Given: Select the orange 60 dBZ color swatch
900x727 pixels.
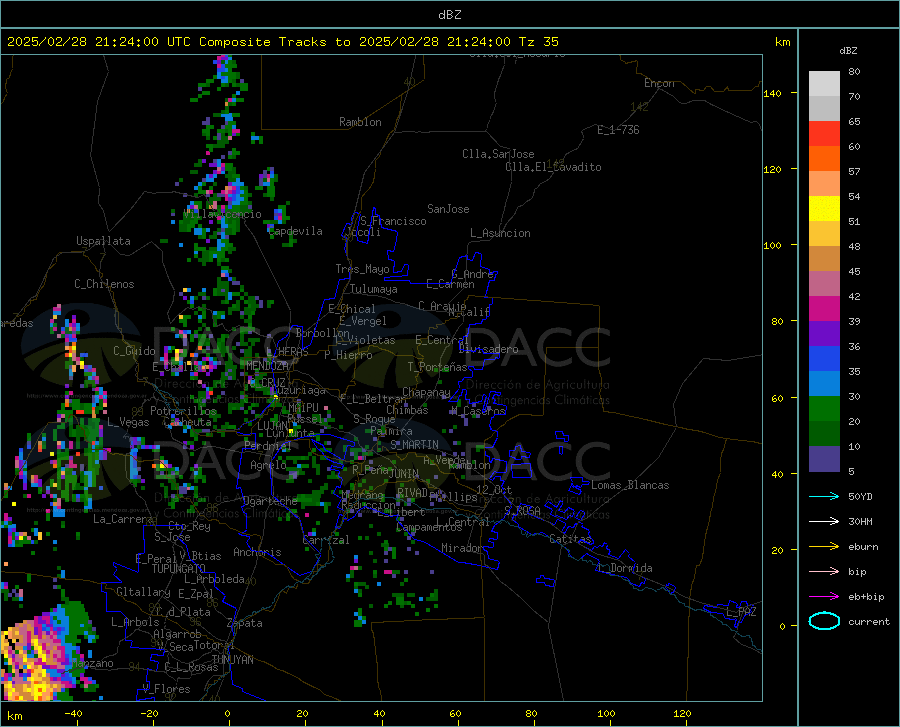Looking at the screenshot, I should pos(824,159).
